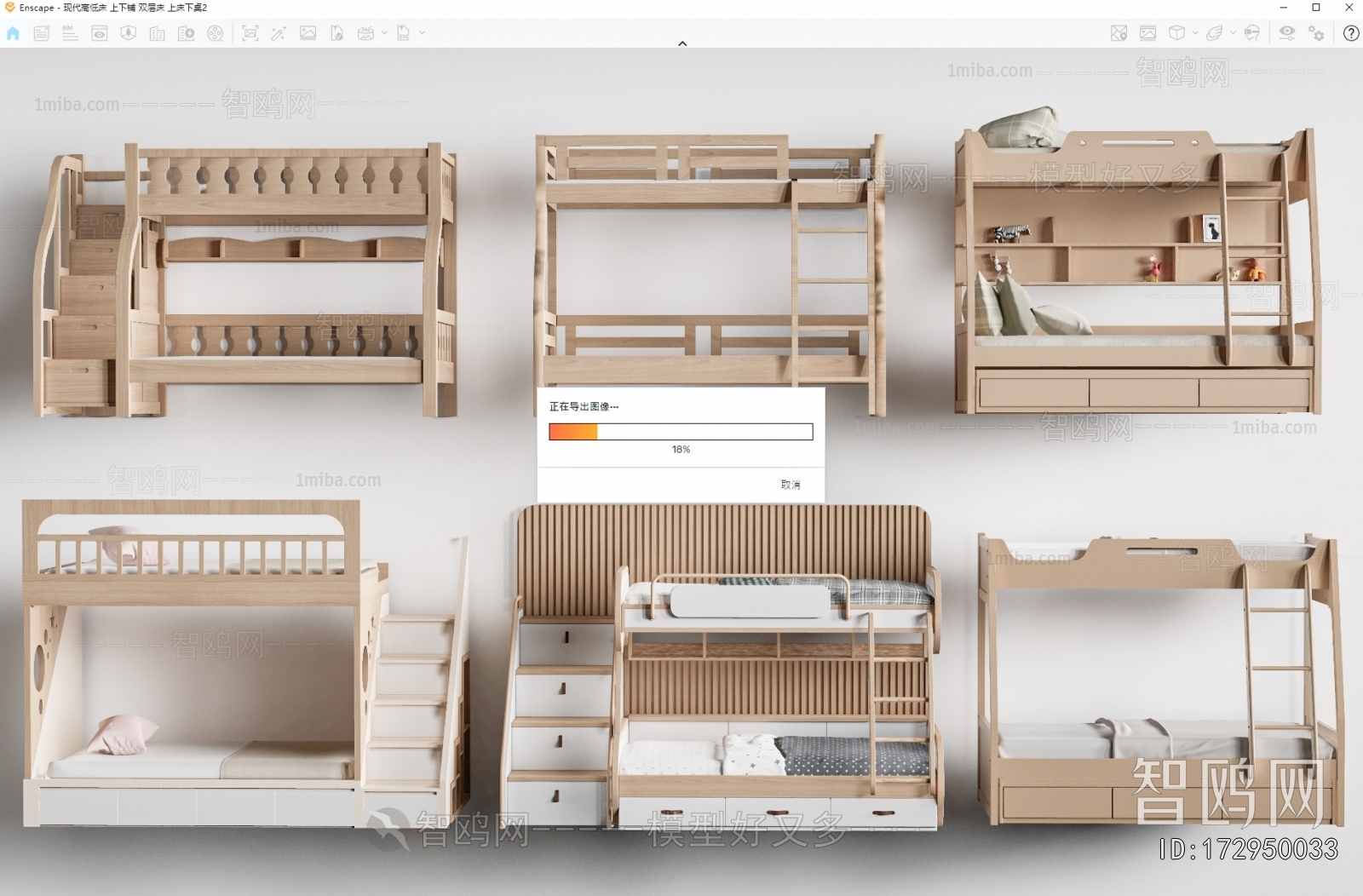The width and height of the screenshot is (1363, 896).
Task: Open general settings with the gears icon
Action: [1317, 34]
